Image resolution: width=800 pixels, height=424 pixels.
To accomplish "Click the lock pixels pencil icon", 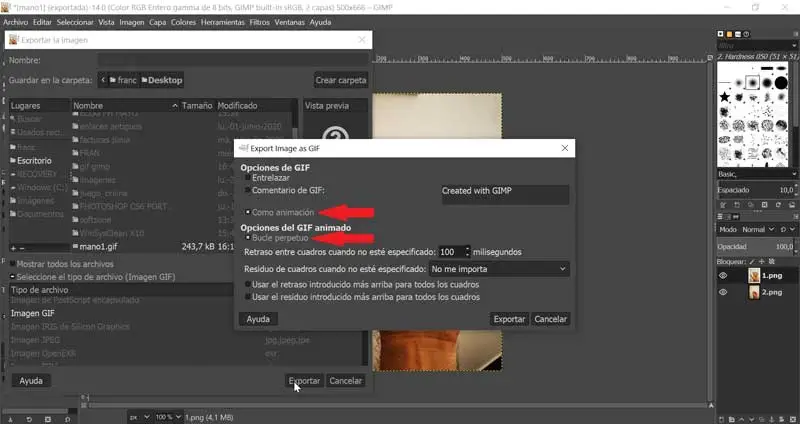I will click(x=752, y=262).
